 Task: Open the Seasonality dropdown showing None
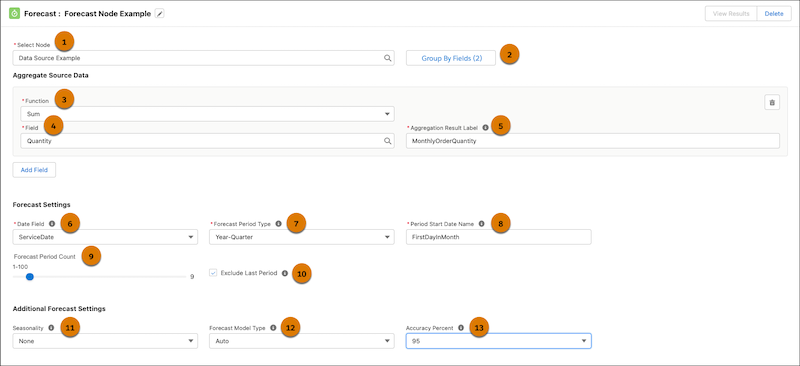(x=105, y=341)
